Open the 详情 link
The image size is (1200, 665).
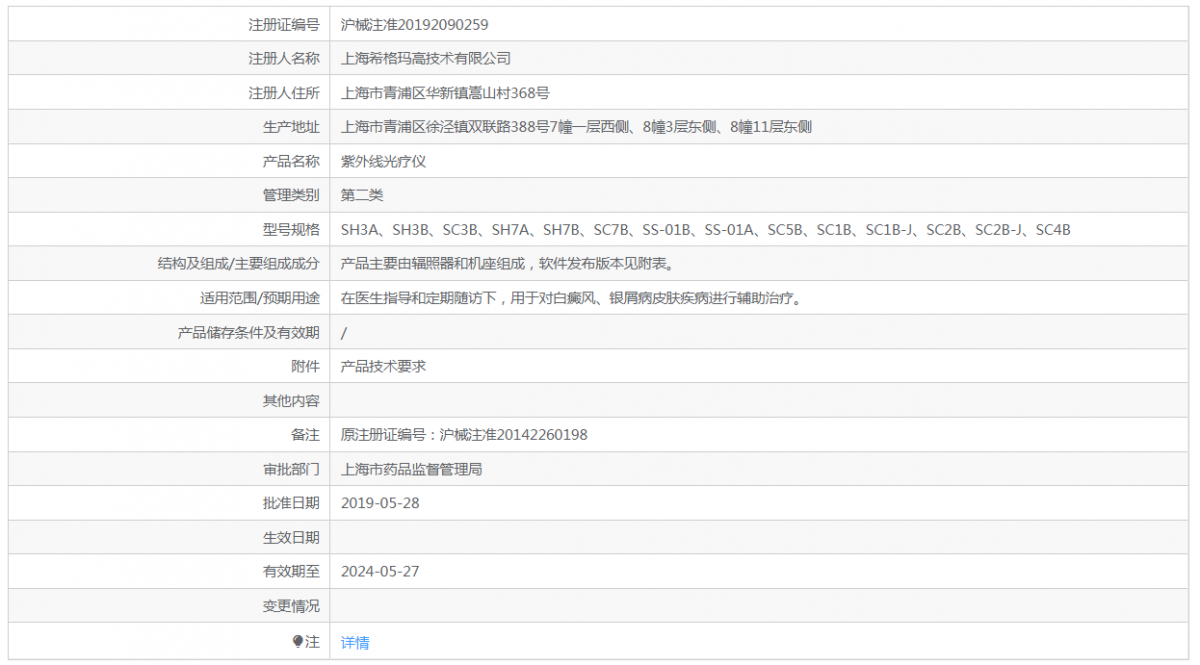tap(355, 643)
